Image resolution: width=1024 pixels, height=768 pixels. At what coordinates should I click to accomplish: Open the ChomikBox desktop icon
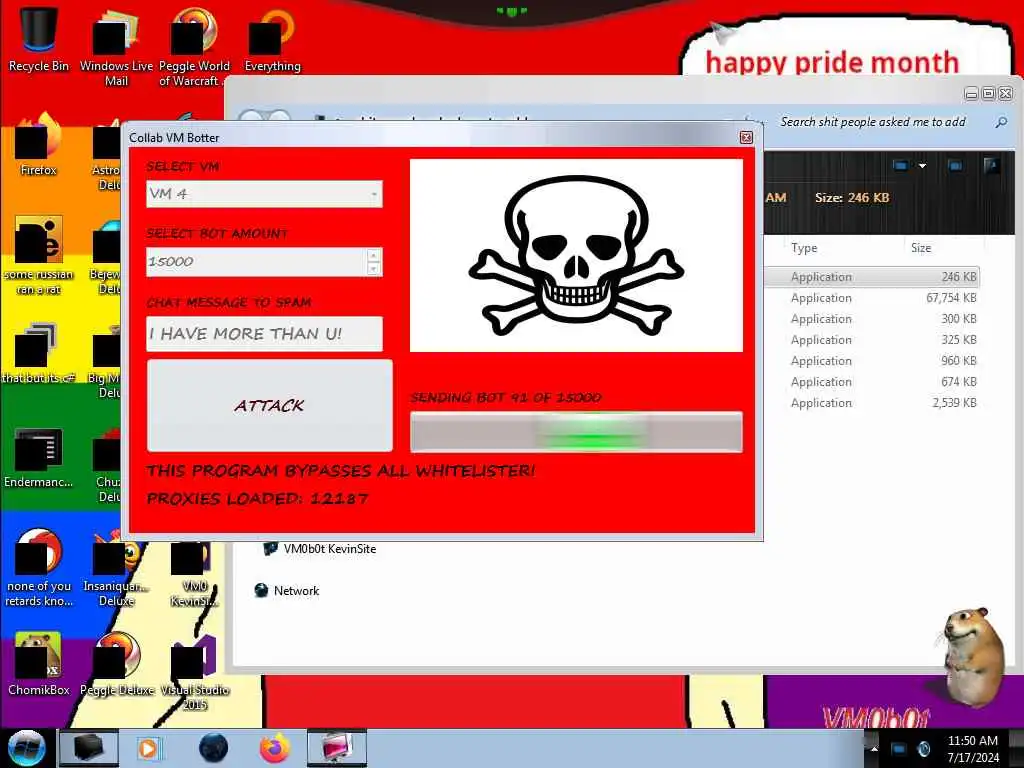pos(39,664)
